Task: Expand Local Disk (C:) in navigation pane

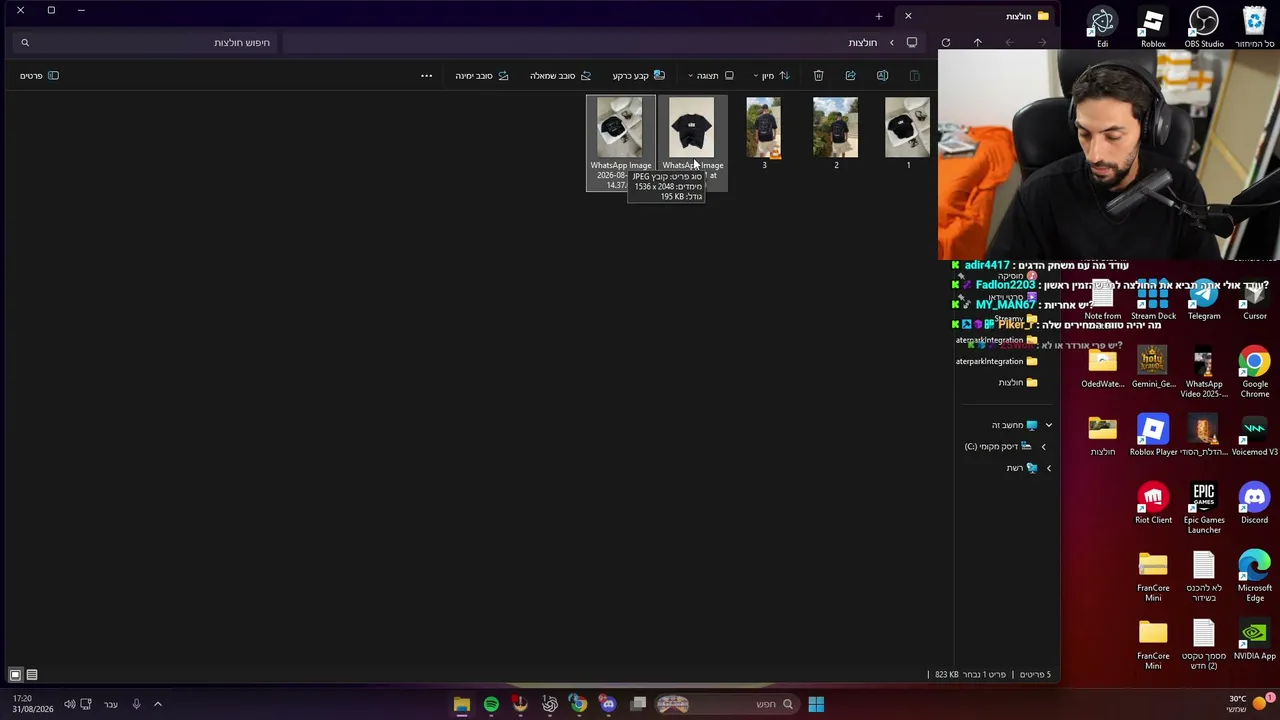Action: point(1043,446)
